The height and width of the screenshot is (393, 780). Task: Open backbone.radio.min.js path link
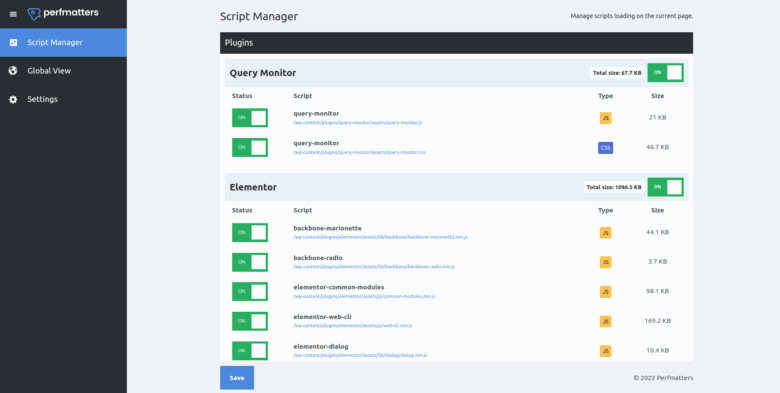pos(374,267)
